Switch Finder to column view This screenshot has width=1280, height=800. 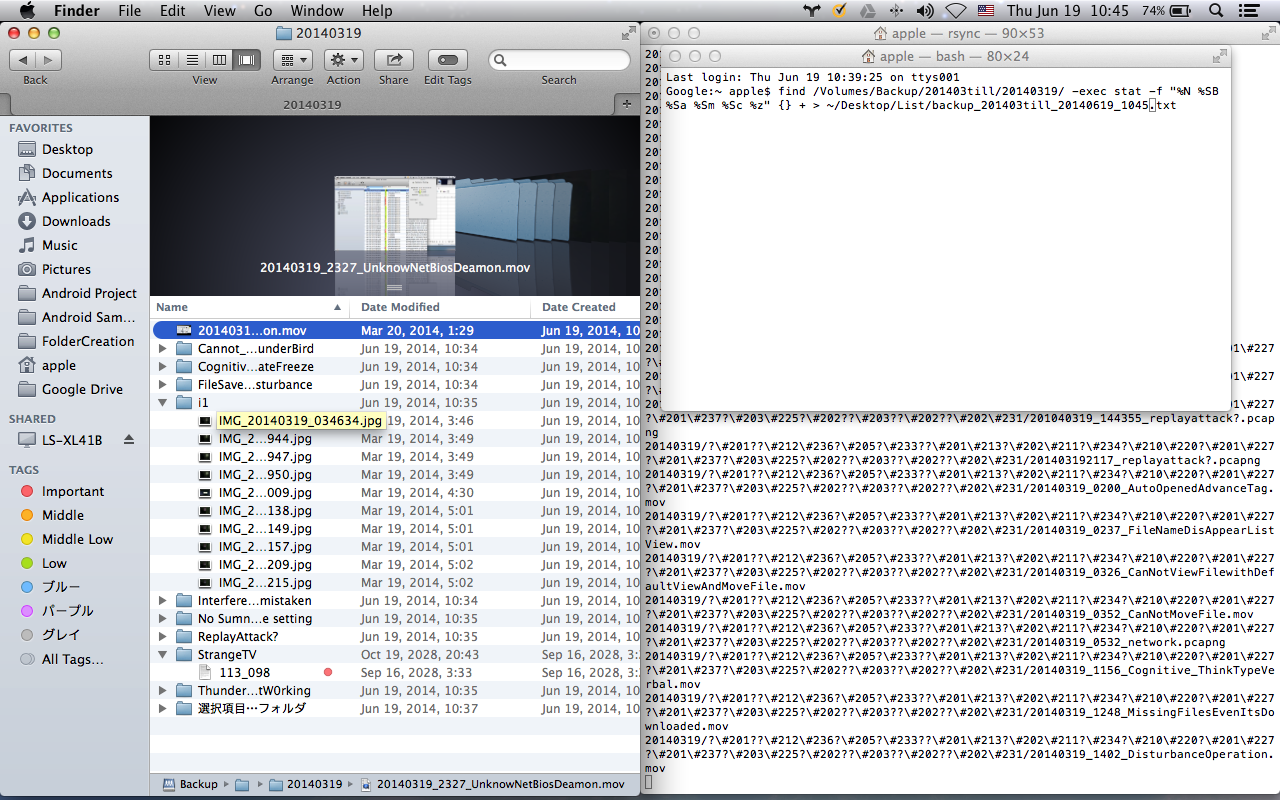[x=219, y=60]
